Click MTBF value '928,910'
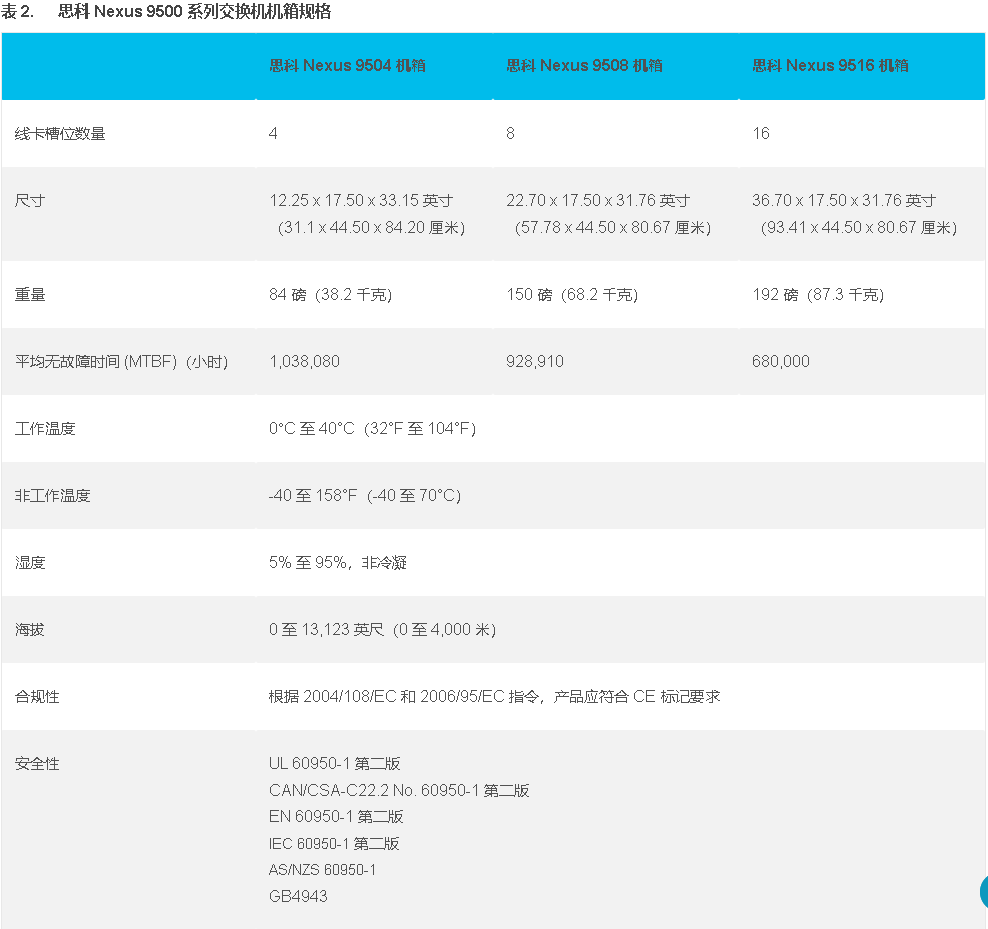988x929 pixels. click(x=535, y=362)
